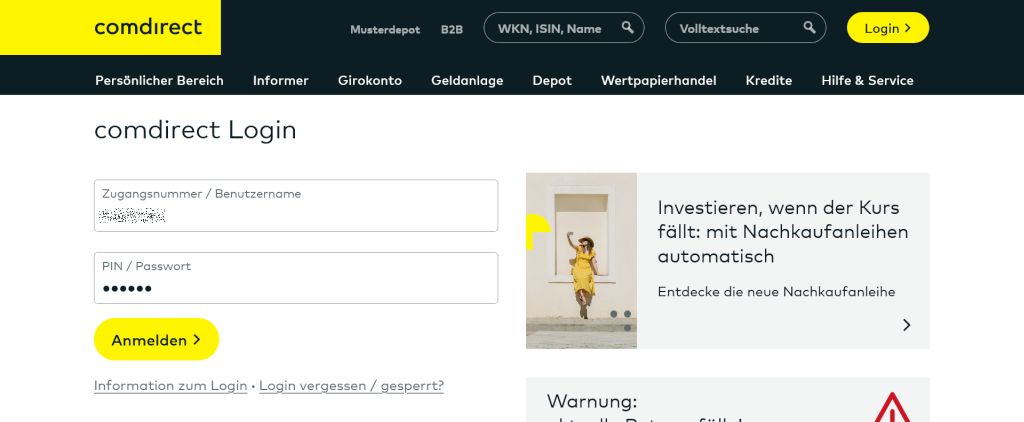
Task: Open the Kredite menu
Action: pyautogui.click(x=769, y=80)
